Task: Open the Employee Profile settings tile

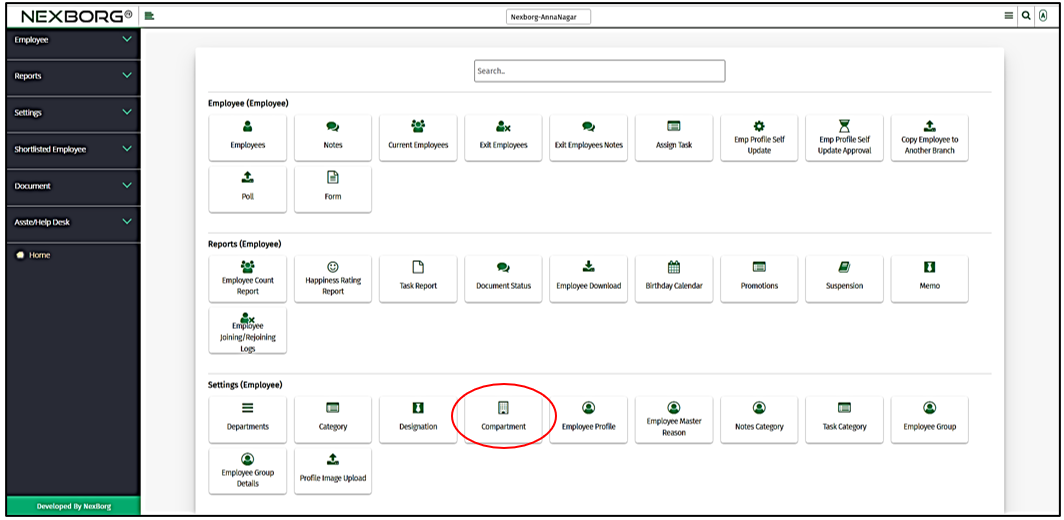Action: tap(588, 420)
